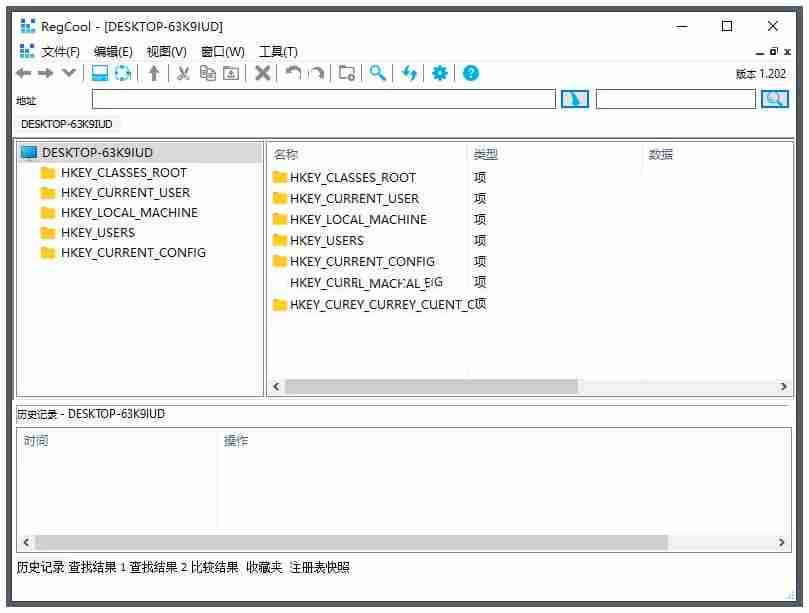Switch to the 历史记录 bottom tab
Screen dimensions: 809x613
[x=40, y=568]
